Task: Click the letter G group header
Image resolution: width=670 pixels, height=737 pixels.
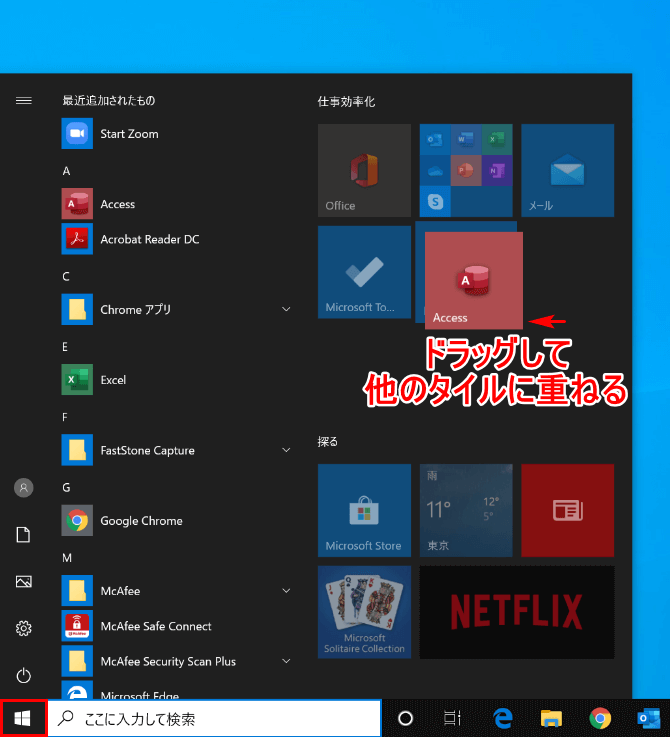Action: tap(66, 488)
